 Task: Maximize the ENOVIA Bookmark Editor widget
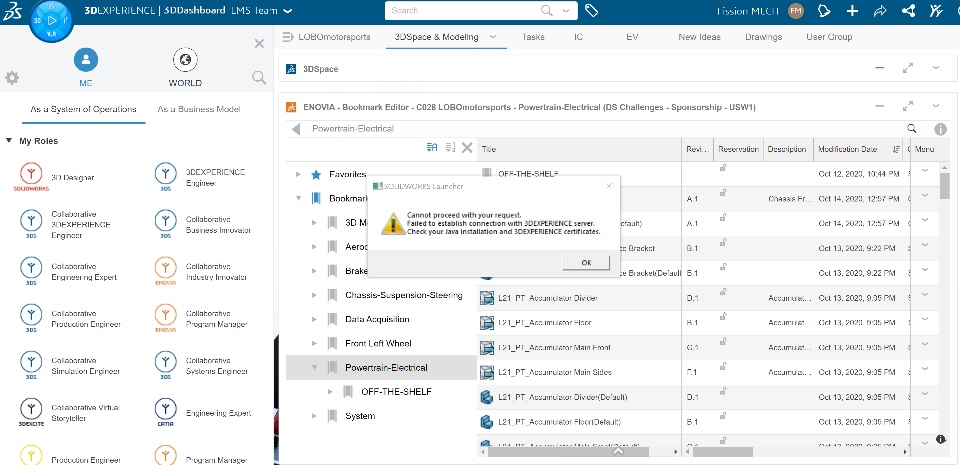coord(908,106)
